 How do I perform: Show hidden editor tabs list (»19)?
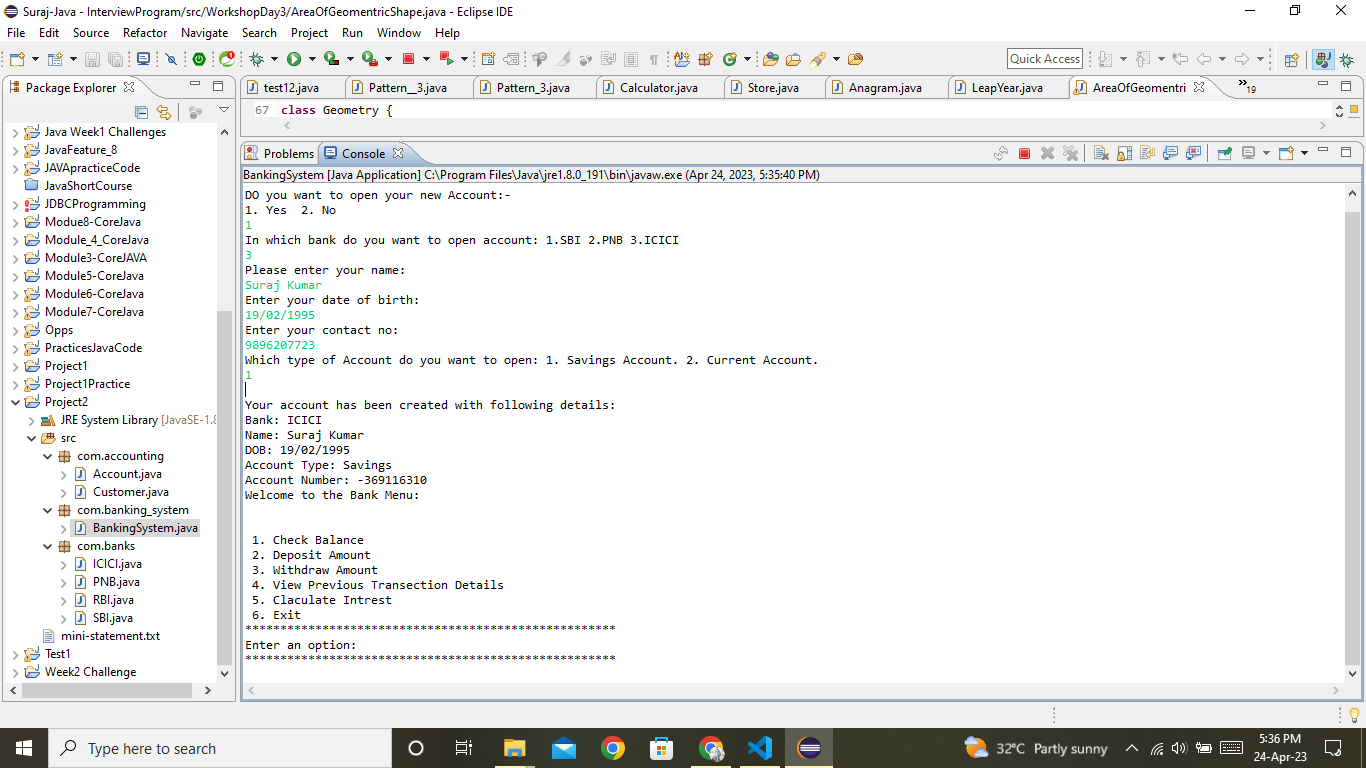[x=1247, y=87]
